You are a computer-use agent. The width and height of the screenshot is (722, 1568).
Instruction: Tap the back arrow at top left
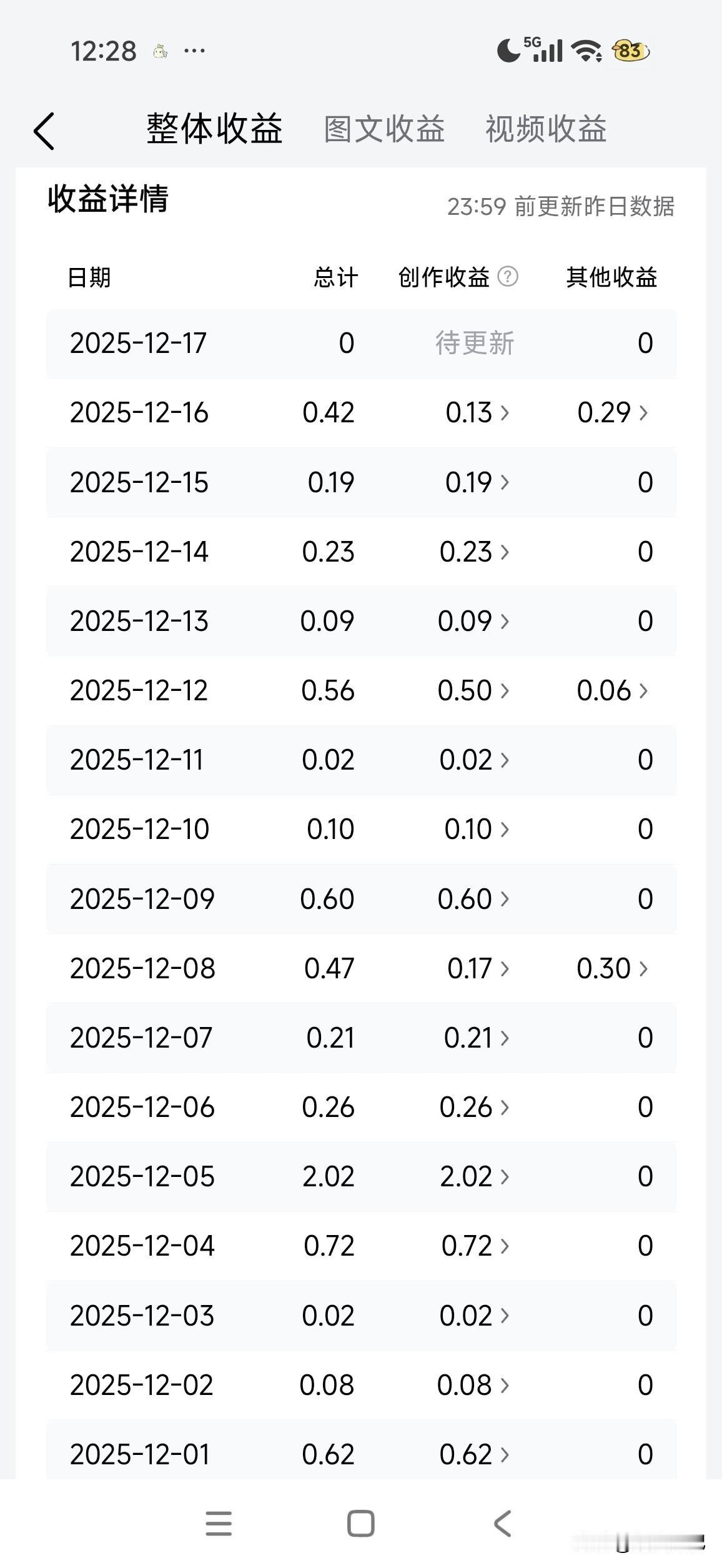pyautogui.click(x=44, y=131)
